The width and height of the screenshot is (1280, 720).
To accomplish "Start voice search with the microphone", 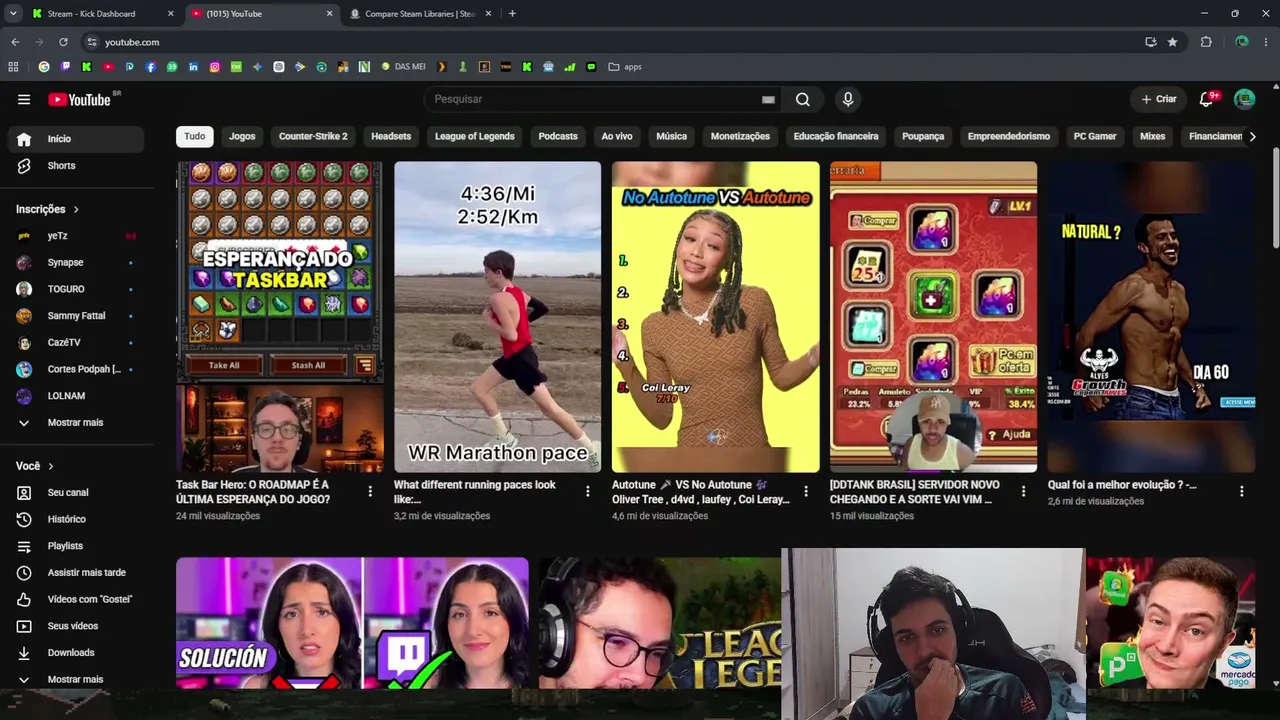I will [x=848, y=99].
